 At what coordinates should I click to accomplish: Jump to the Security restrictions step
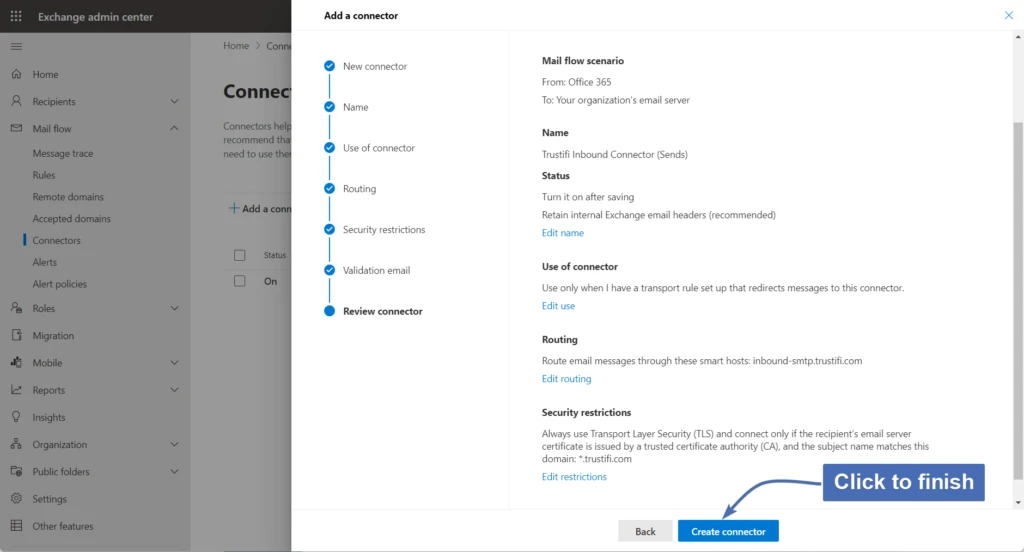[x=383, y=230]
